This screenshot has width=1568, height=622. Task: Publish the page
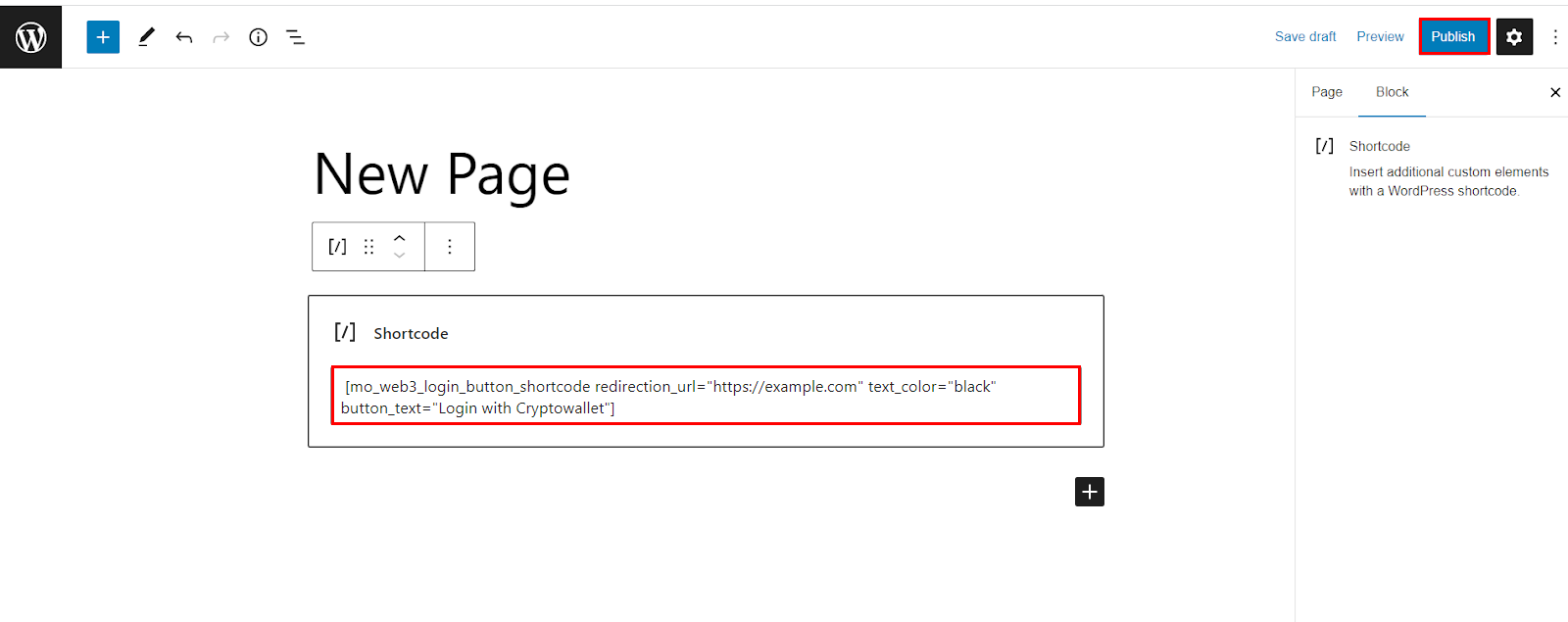[1453, 36]
